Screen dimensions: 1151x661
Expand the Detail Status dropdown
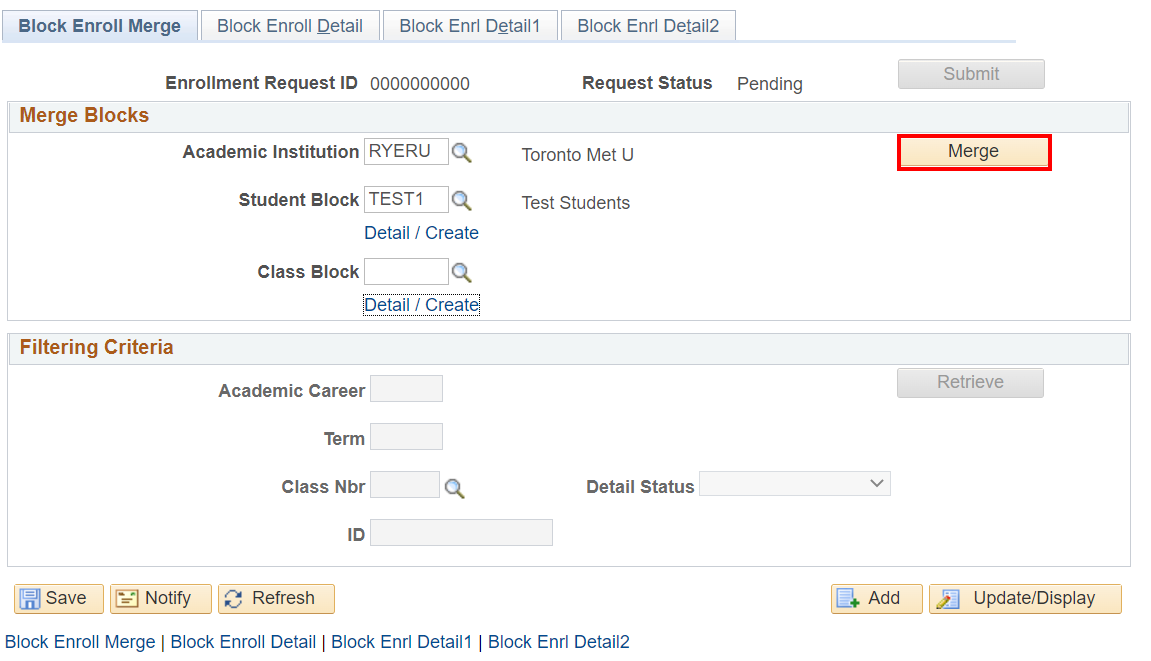click(x=794, y=484)
